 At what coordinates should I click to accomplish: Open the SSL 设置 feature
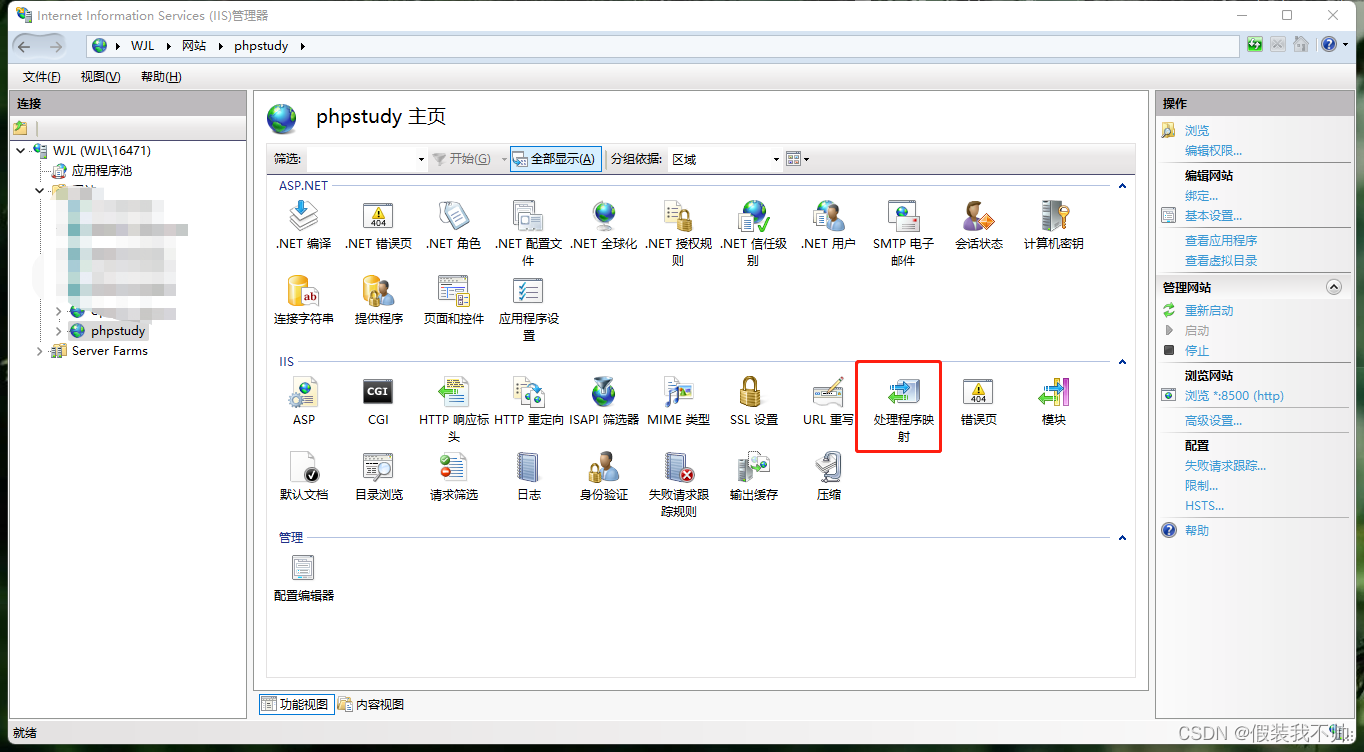click(x=753, y=402)
